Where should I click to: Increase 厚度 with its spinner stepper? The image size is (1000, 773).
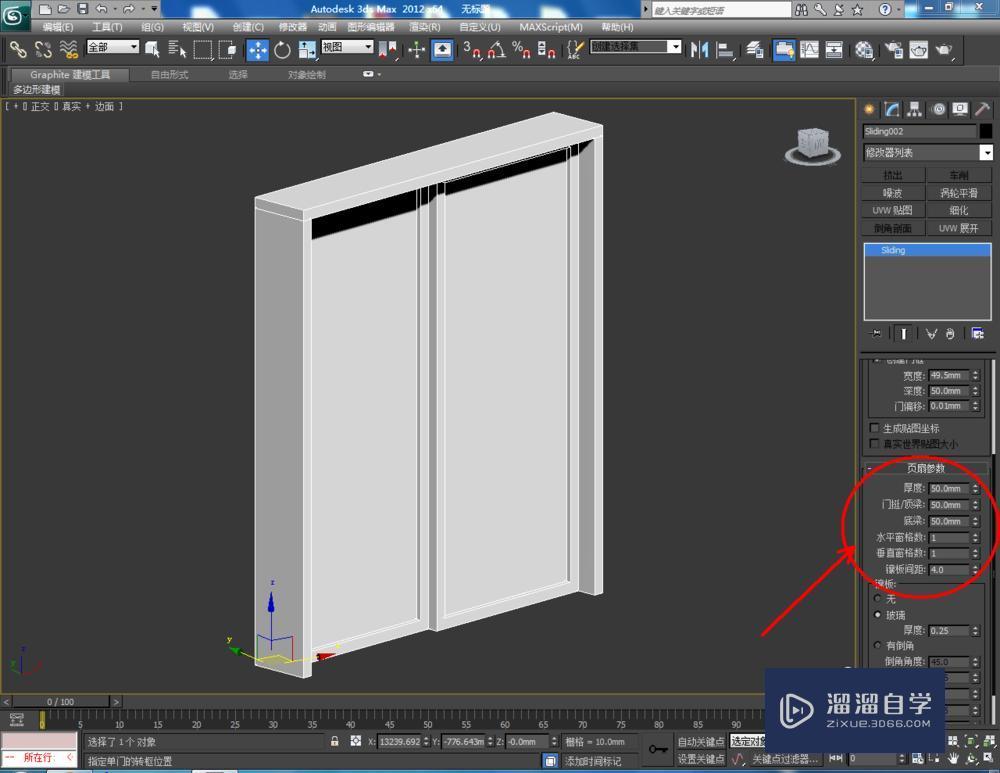pos(976,484)
